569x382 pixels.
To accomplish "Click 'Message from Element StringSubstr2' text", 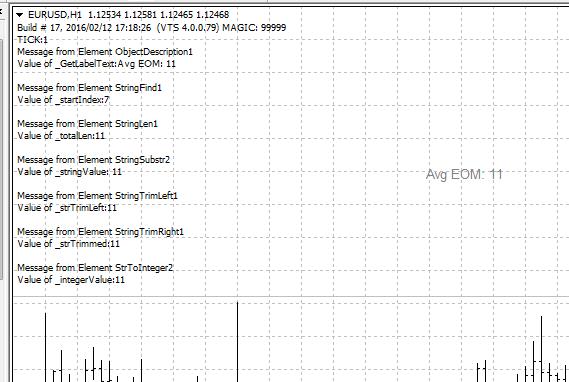I will [x=94, y=160].
